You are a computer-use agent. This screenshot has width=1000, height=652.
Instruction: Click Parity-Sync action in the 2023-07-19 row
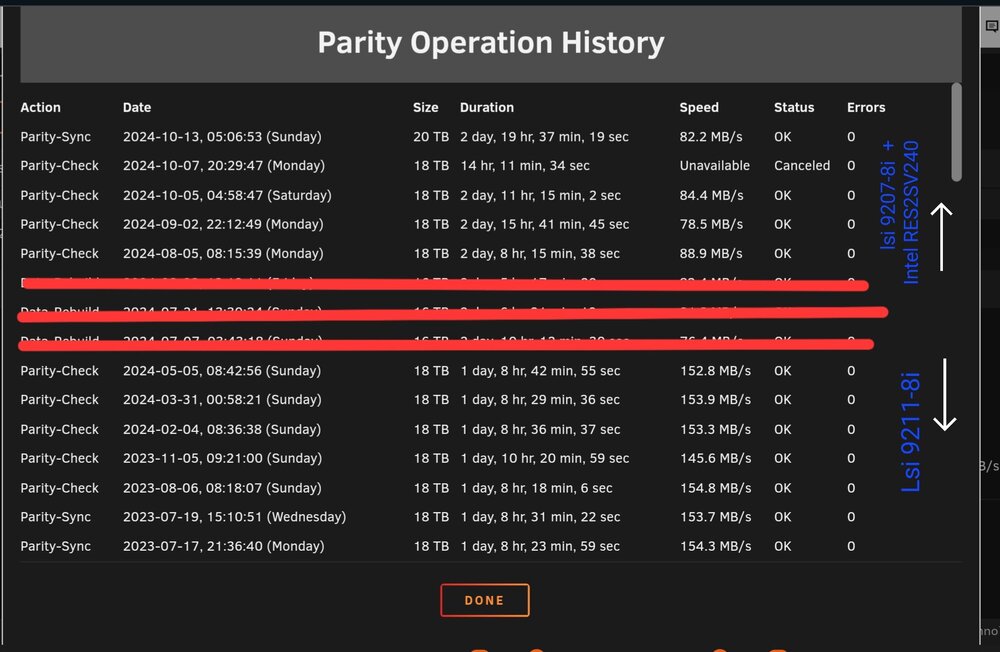click(55, 517)
